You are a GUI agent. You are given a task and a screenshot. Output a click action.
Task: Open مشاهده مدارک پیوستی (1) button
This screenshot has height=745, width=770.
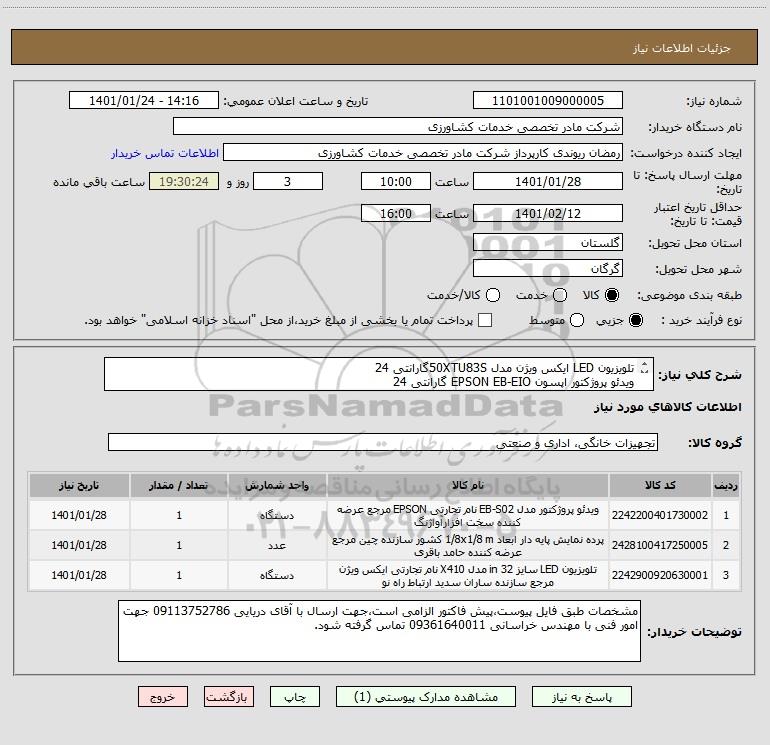coord(426,697)
